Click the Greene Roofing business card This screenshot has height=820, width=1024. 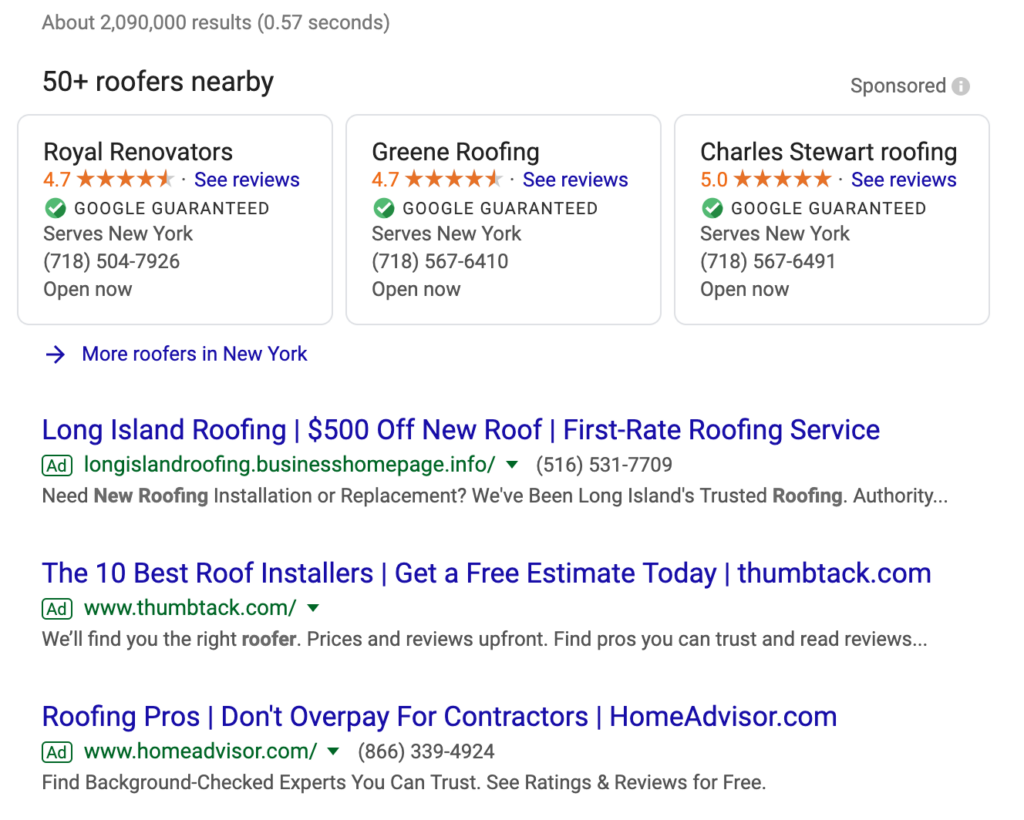point(503,219)
